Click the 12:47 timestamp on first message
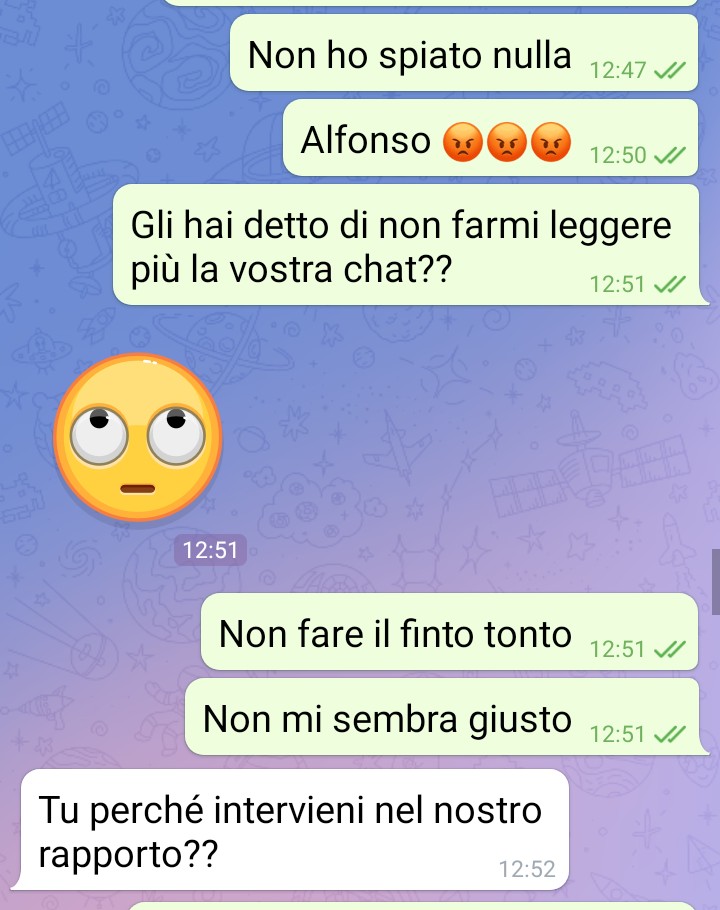This screenshot has width=720, height=910. point(618,70)
